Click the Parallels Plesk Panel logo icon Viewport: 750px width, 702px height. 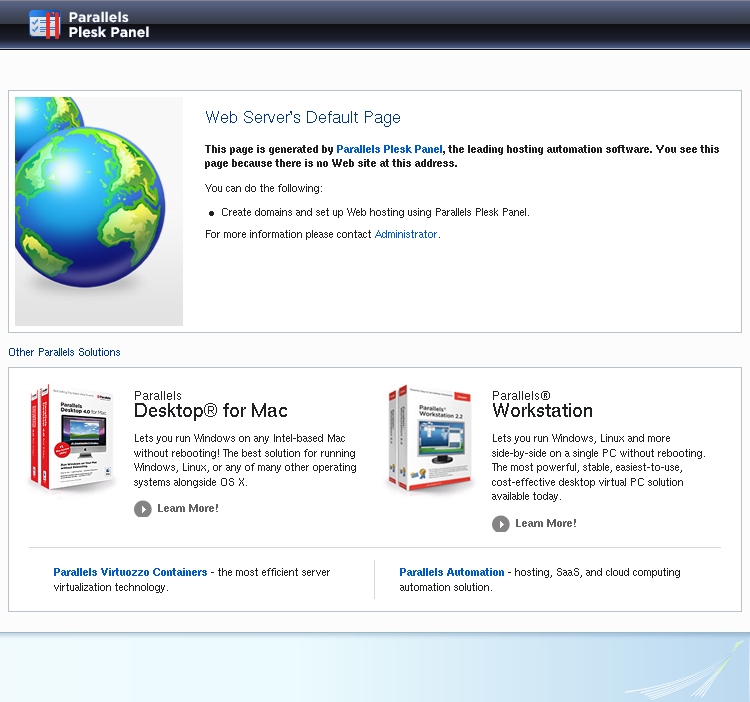(x=44, y=24)
